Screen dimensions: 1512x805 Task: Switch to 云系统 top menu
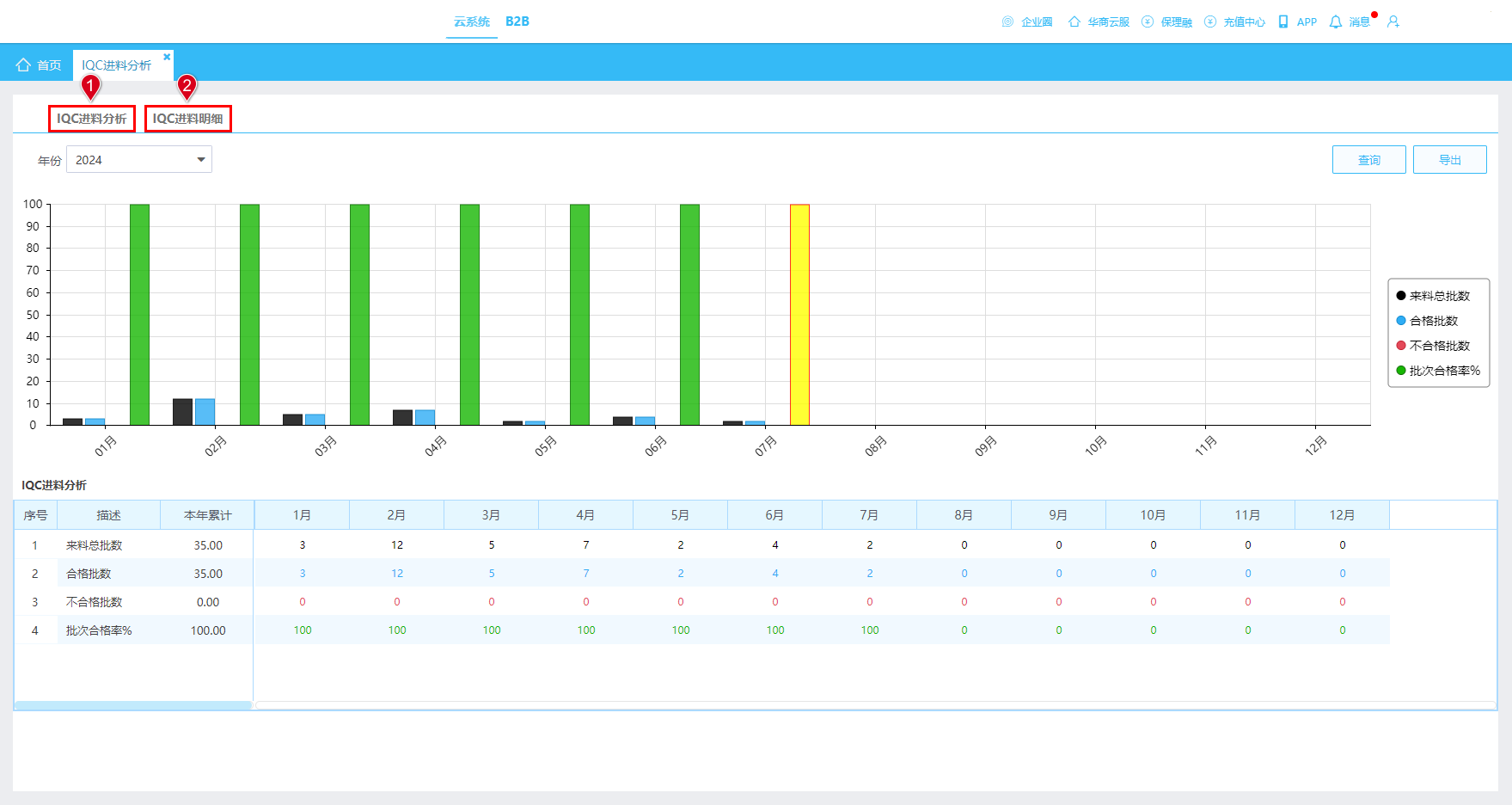point(472,22)
